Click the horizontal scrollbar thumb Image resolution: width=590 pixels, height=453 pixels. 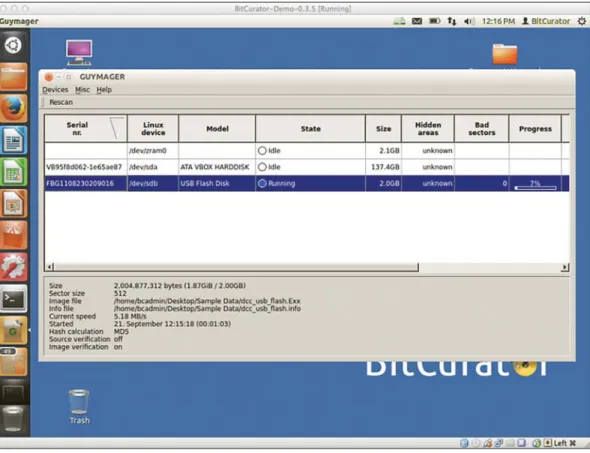pos(236,268)
